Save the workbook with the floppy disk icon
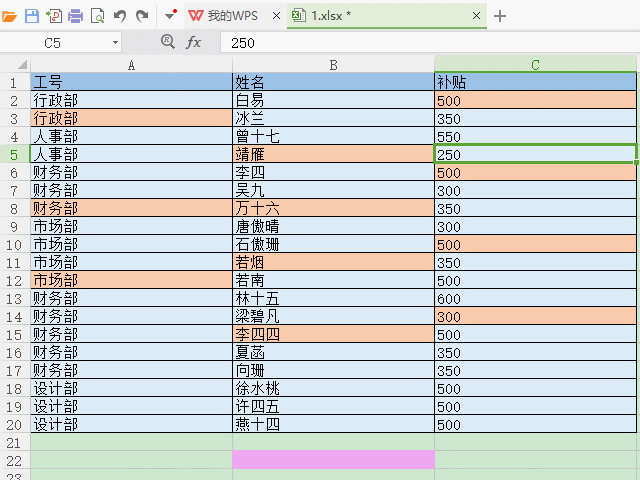Viewport: 640px width, 480px height. click(31, 16)
